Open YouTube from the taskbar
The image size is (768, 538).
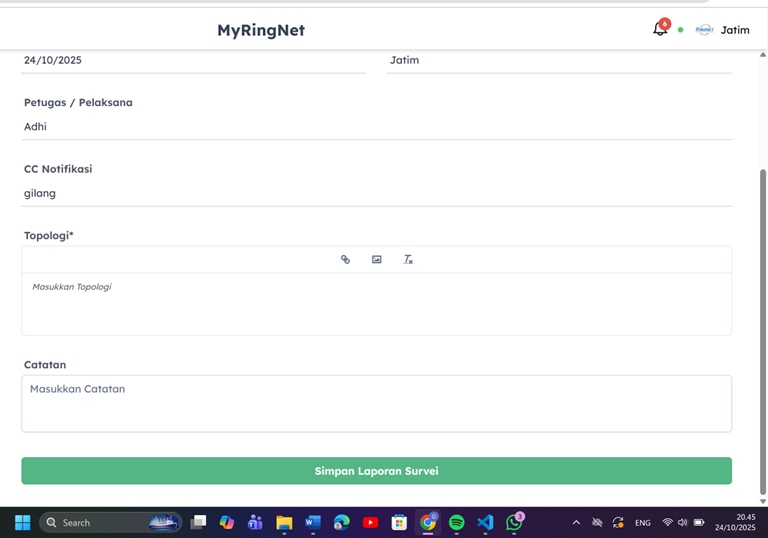[x=370, y=522]
